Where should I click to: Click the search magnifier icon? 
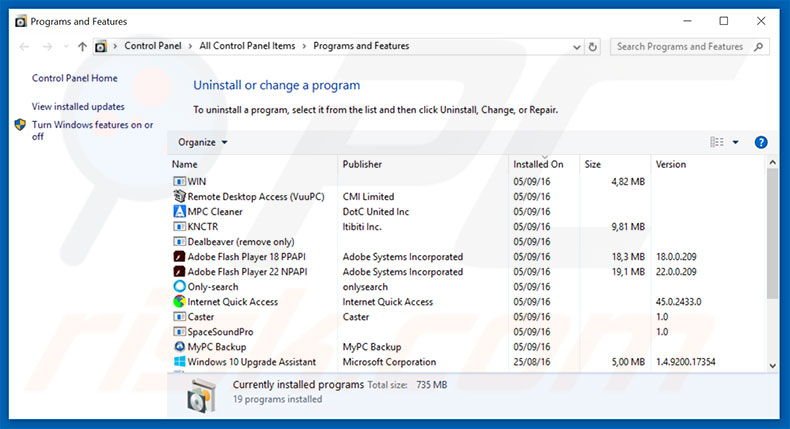point(758,47)
